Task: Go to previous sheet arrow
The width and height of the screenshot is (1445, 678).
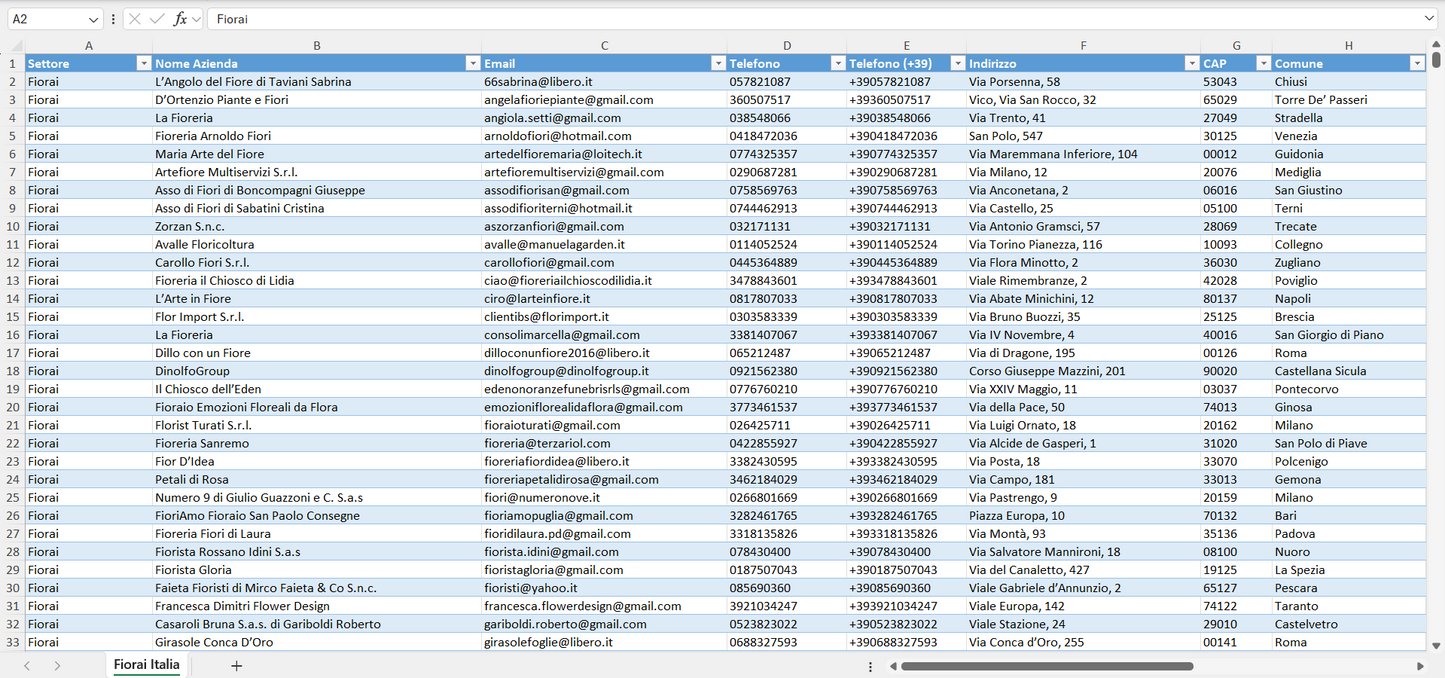Action: [27, 666]
